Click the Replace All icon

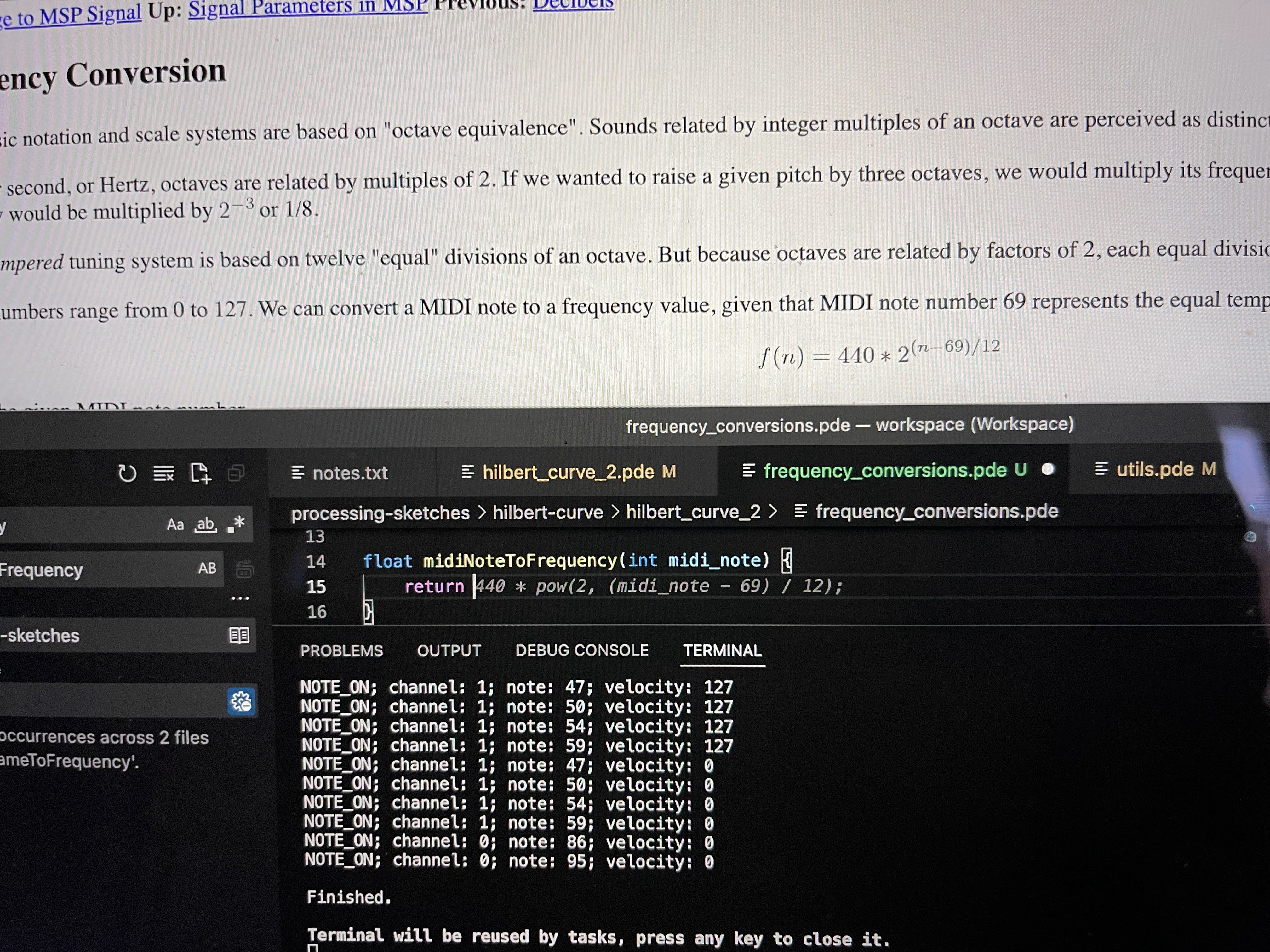(x=245, y=569)
